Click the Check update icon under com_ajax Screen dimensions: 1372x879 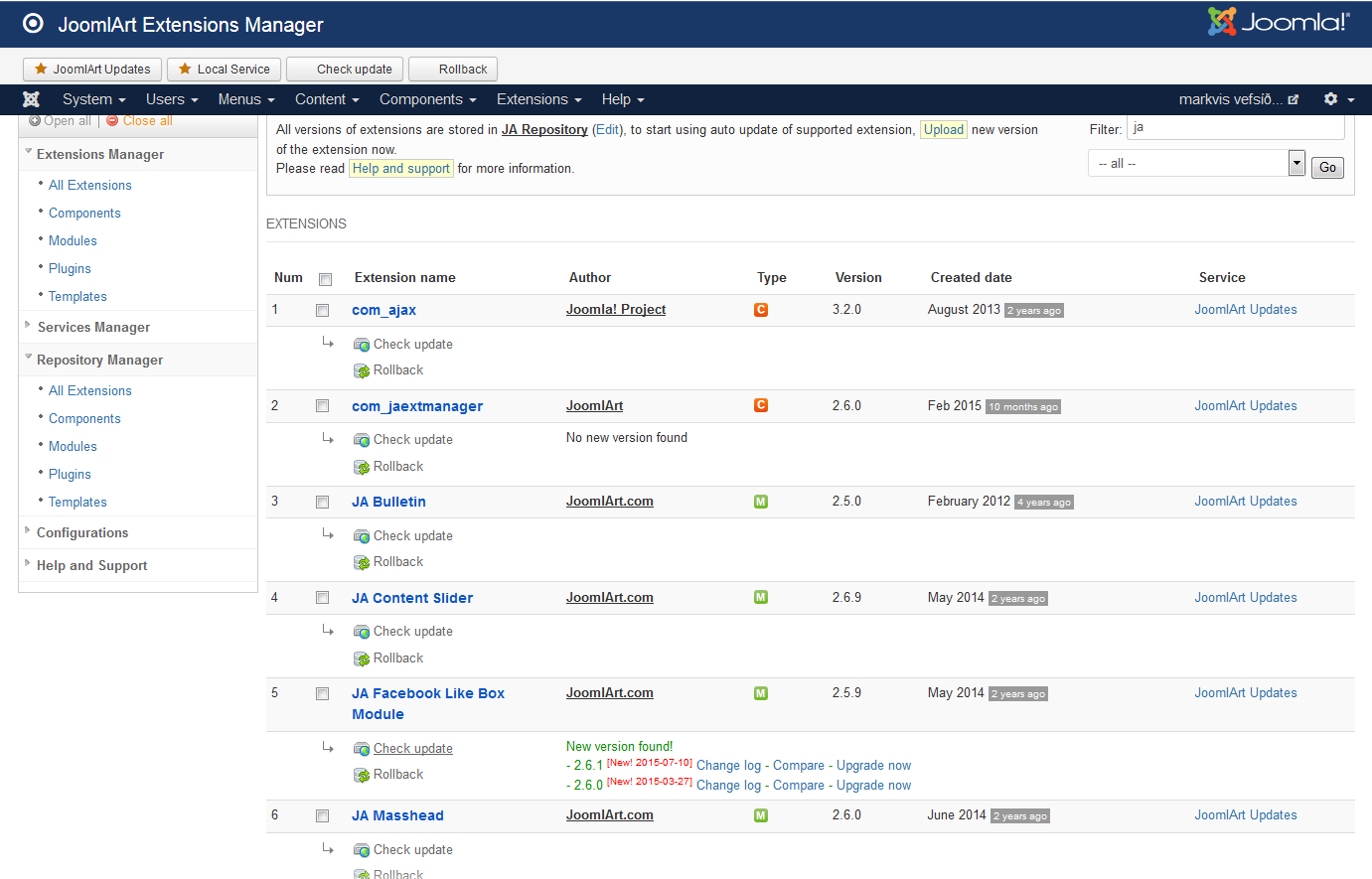point(362,345)
